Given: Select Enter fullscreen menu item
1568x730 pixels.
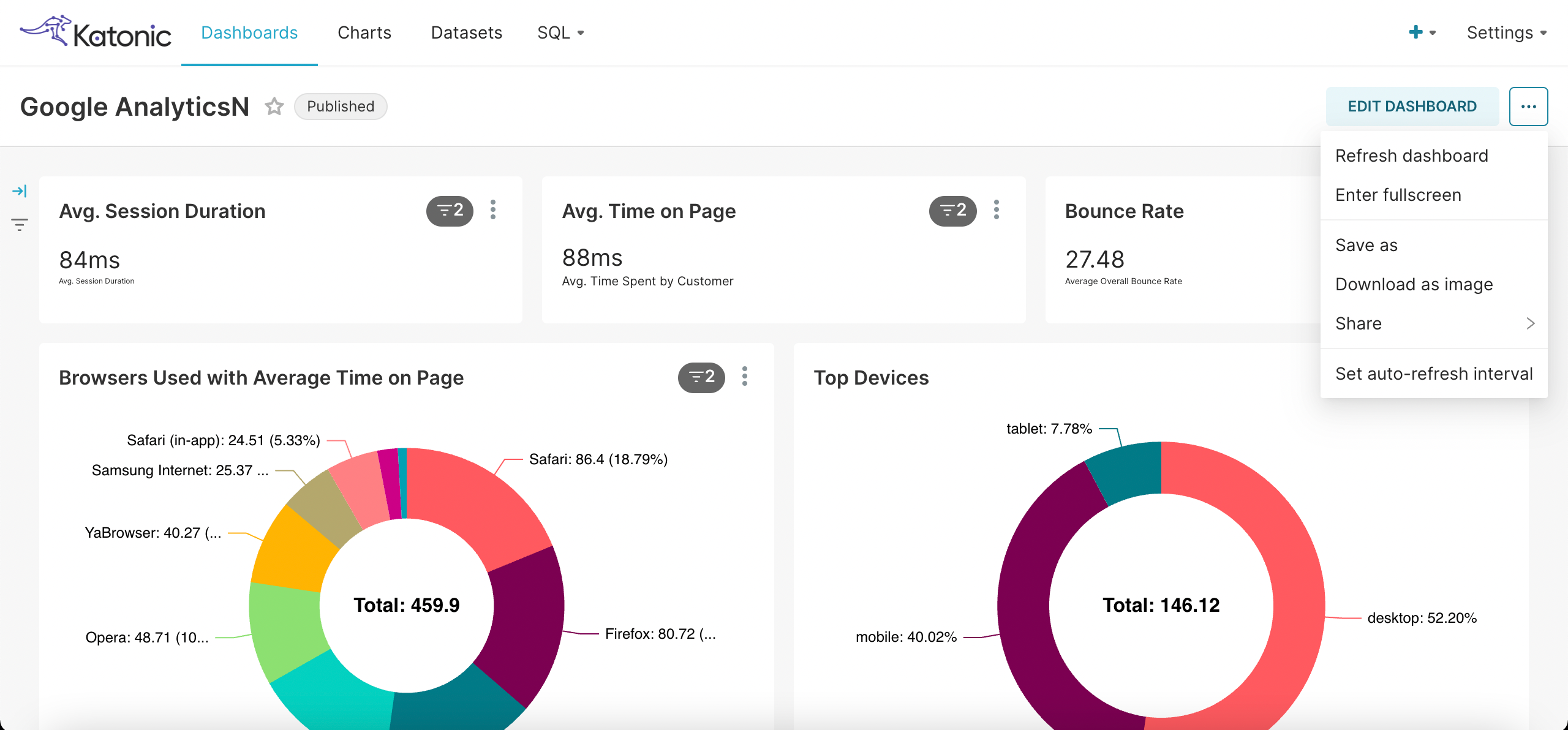Looking at the screenshot, I should pos(1434,195).
